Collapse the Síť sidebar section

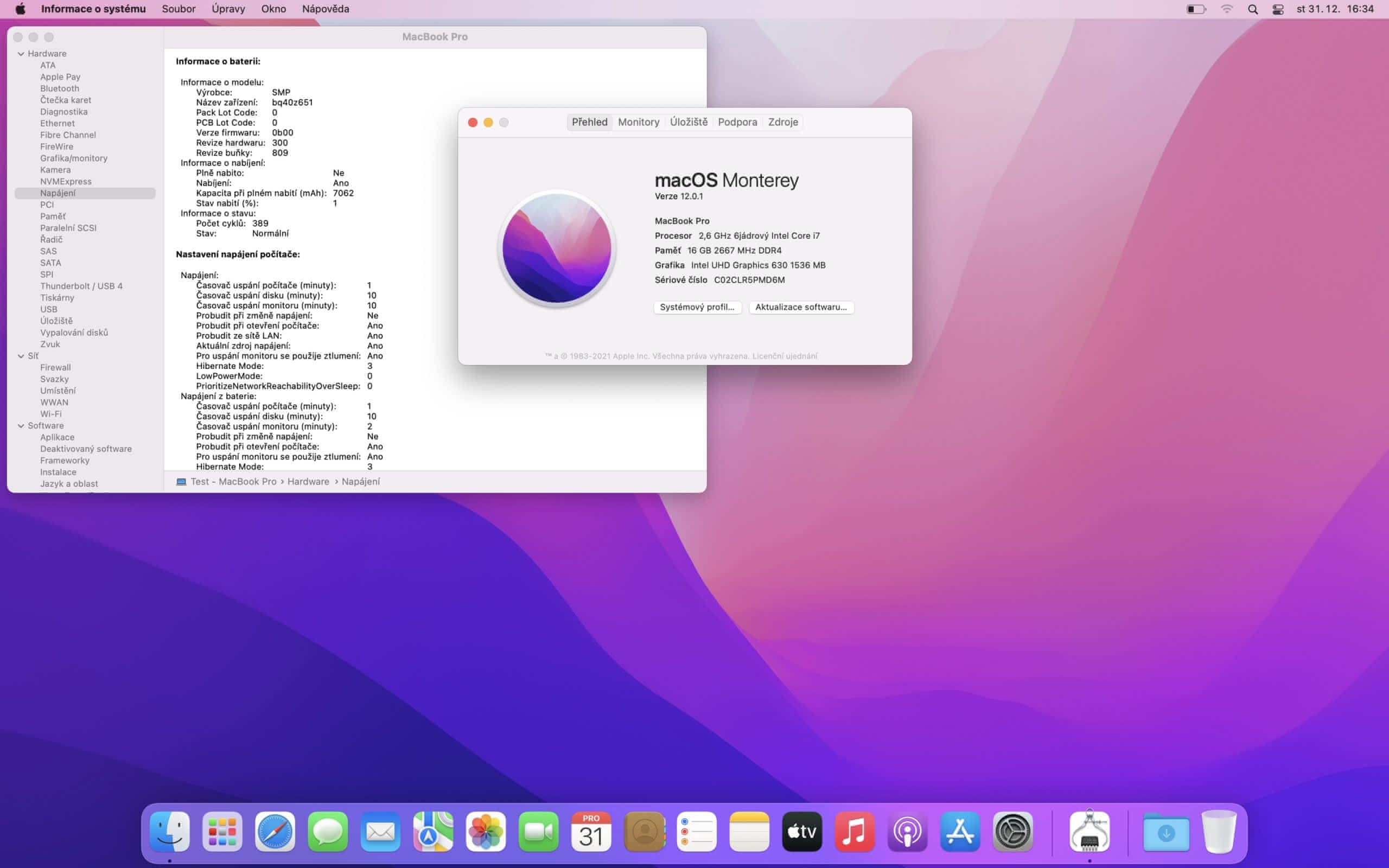tap(21, 356)
